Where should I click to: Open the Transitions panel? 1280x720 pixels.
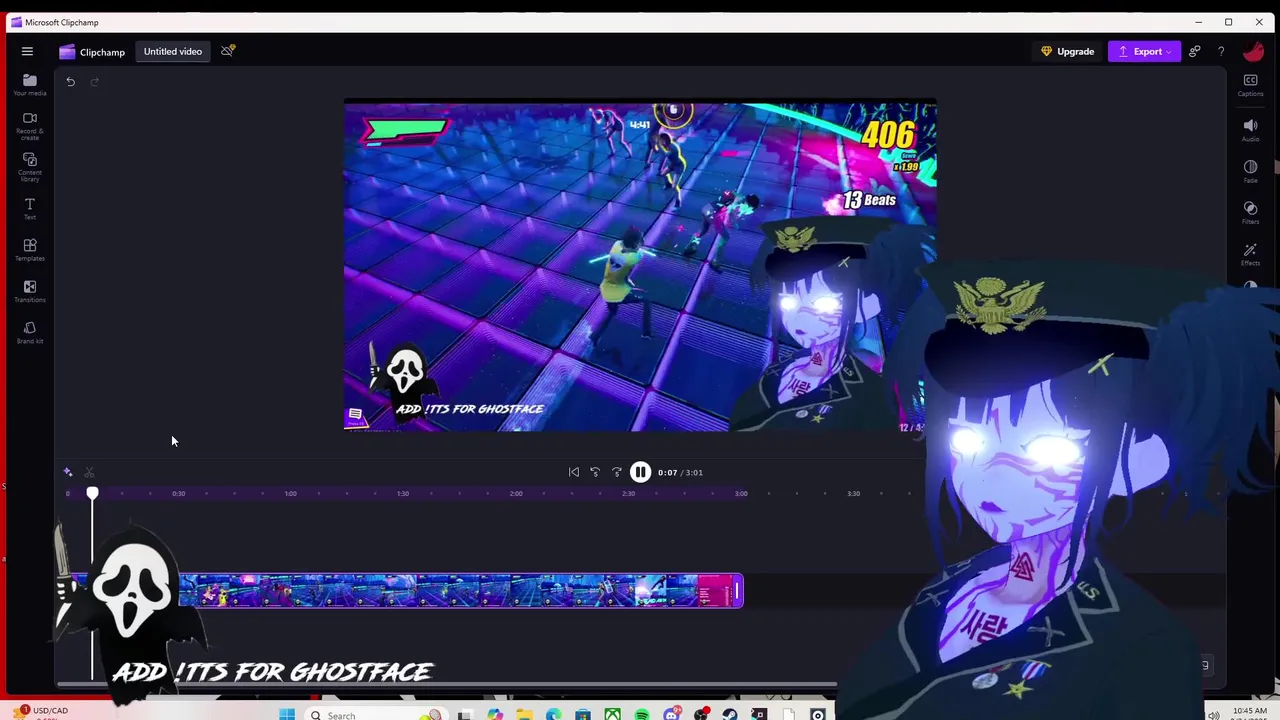(x=30, y=291)
